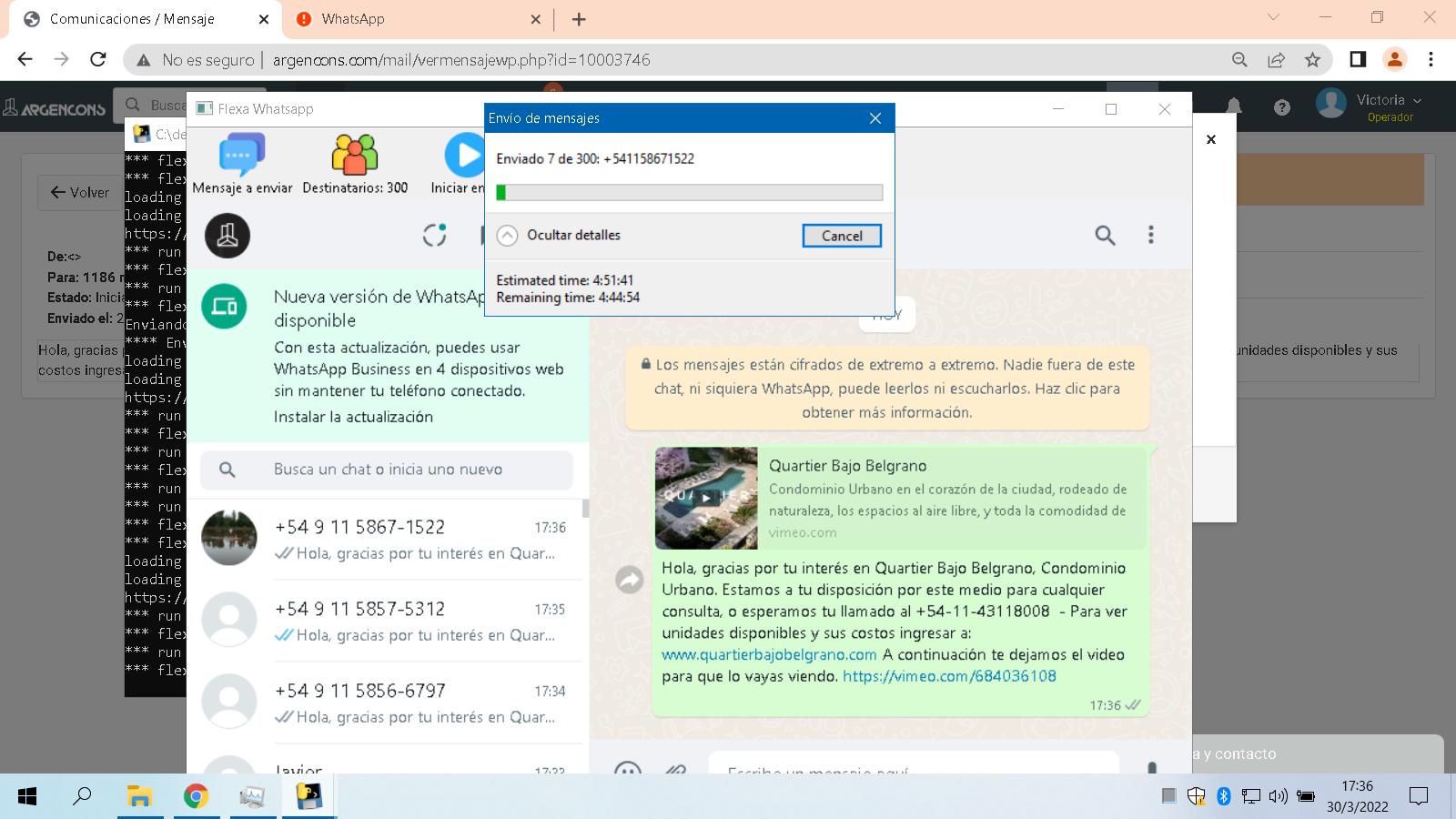Open Chrome profile avatar

click(1394, 59)
